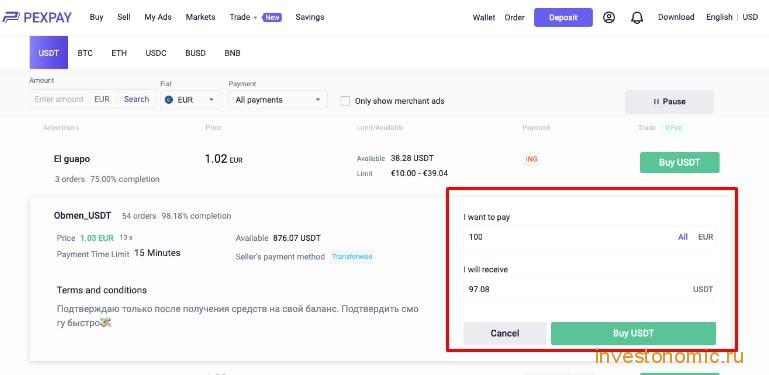The width and height of the screenshot is (769, 375).
Task: Open advertiser Obmen_USDT profile
Action: point(82,216)
